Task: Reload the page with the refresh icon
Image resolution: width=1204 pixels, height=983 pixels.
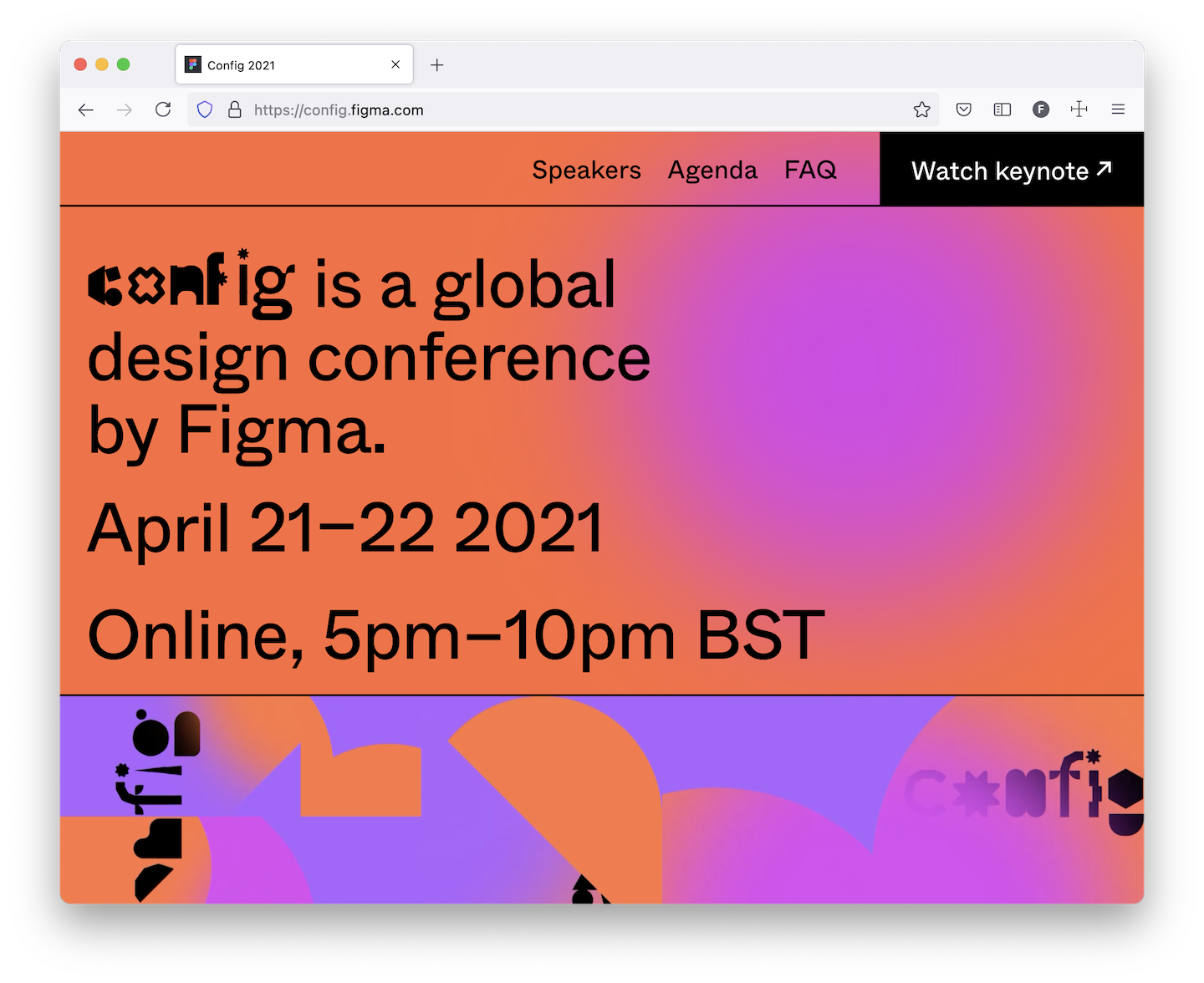Action: click(x=163, y=110)
